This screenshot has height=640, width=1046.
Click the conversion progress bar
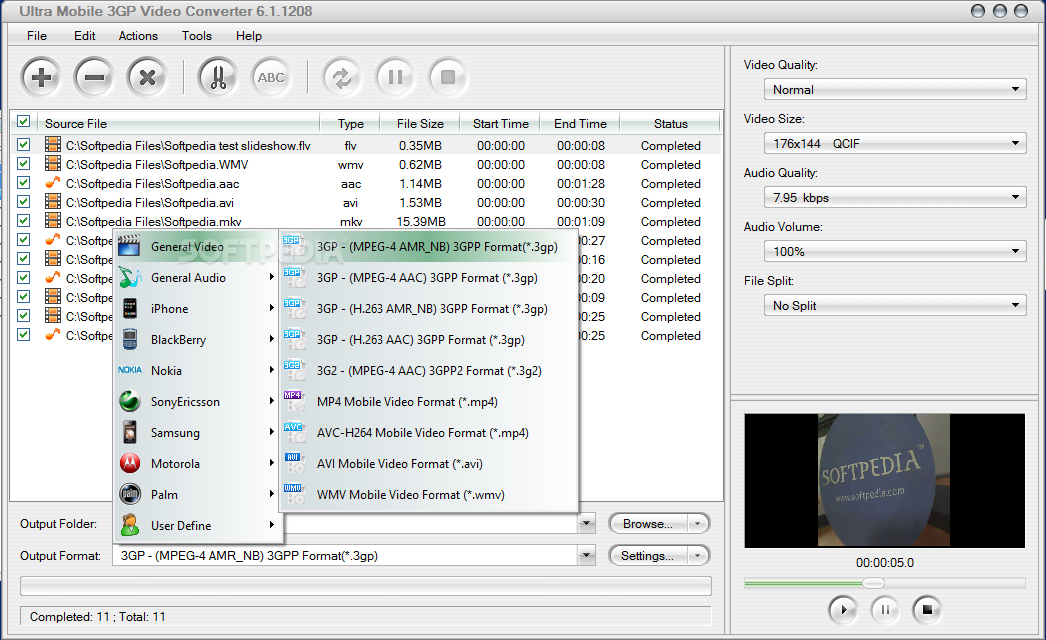(366, 586)
